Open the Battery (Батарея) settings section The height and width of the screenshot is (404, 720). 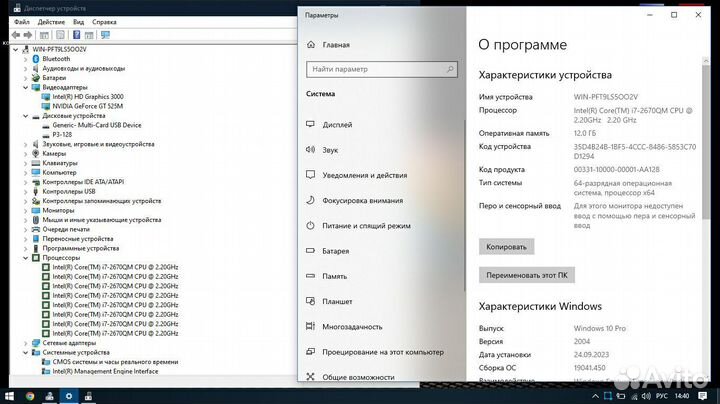click(x=336, y=251)
